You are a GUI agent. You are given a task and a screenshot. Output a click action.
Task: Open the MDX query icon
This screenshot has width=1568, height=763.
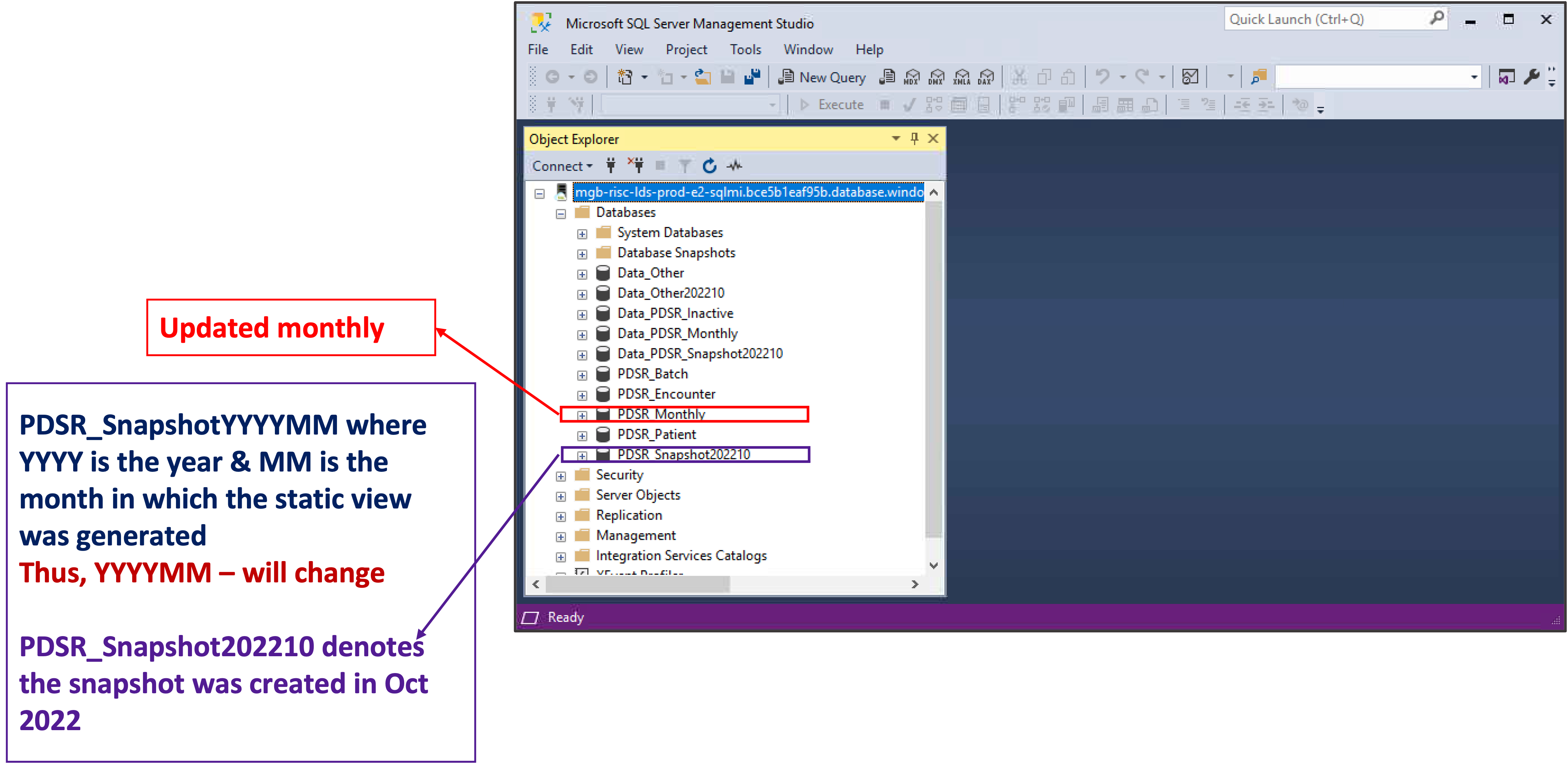[912, 77]
